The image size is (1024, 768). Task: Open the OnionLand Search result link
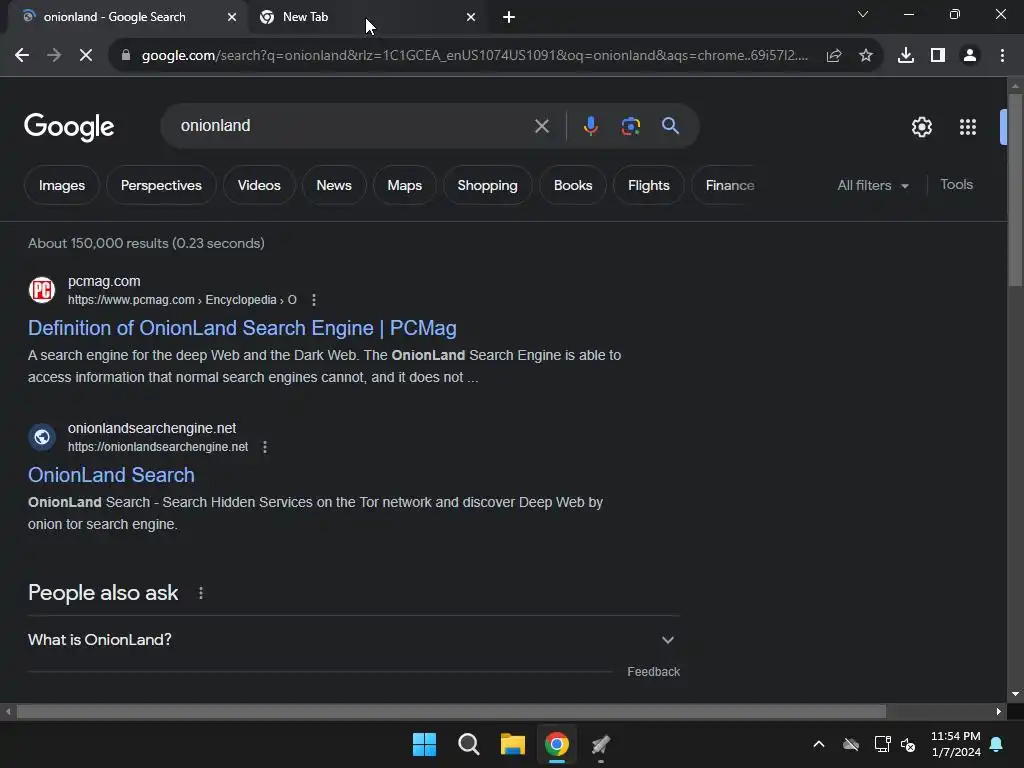coord(111,475)
